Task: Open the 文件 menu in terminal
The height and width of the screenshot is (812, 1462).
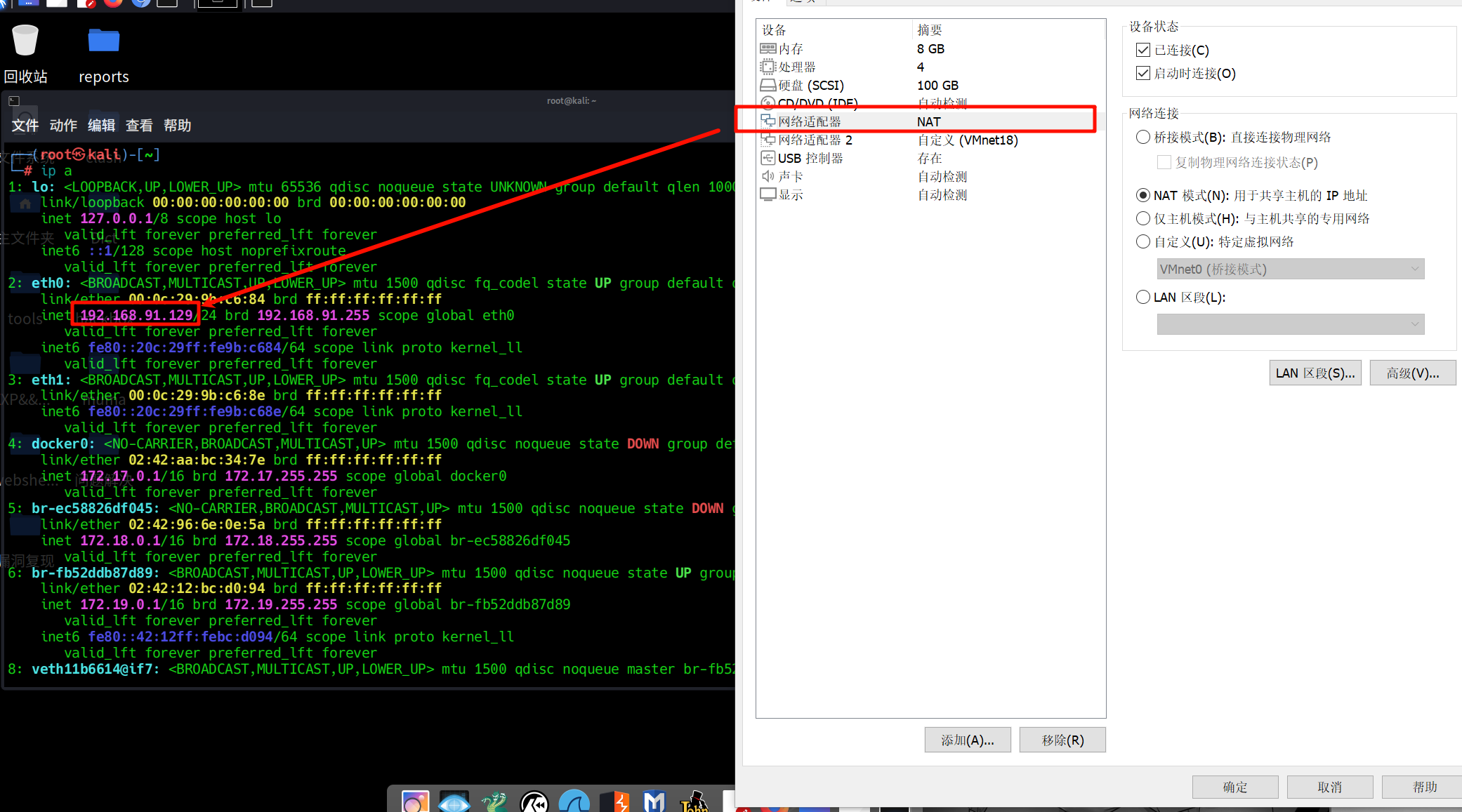Action: (25, 126)
